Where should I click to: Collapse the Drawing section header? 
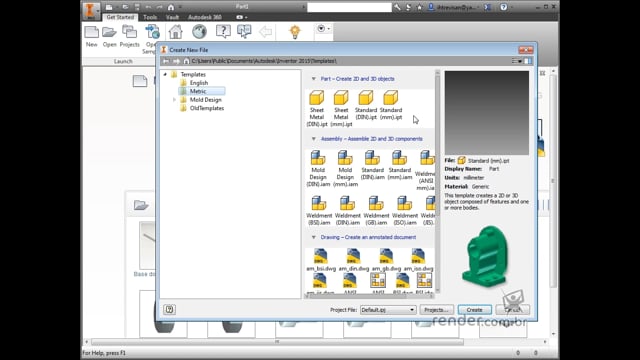(313, 237)
